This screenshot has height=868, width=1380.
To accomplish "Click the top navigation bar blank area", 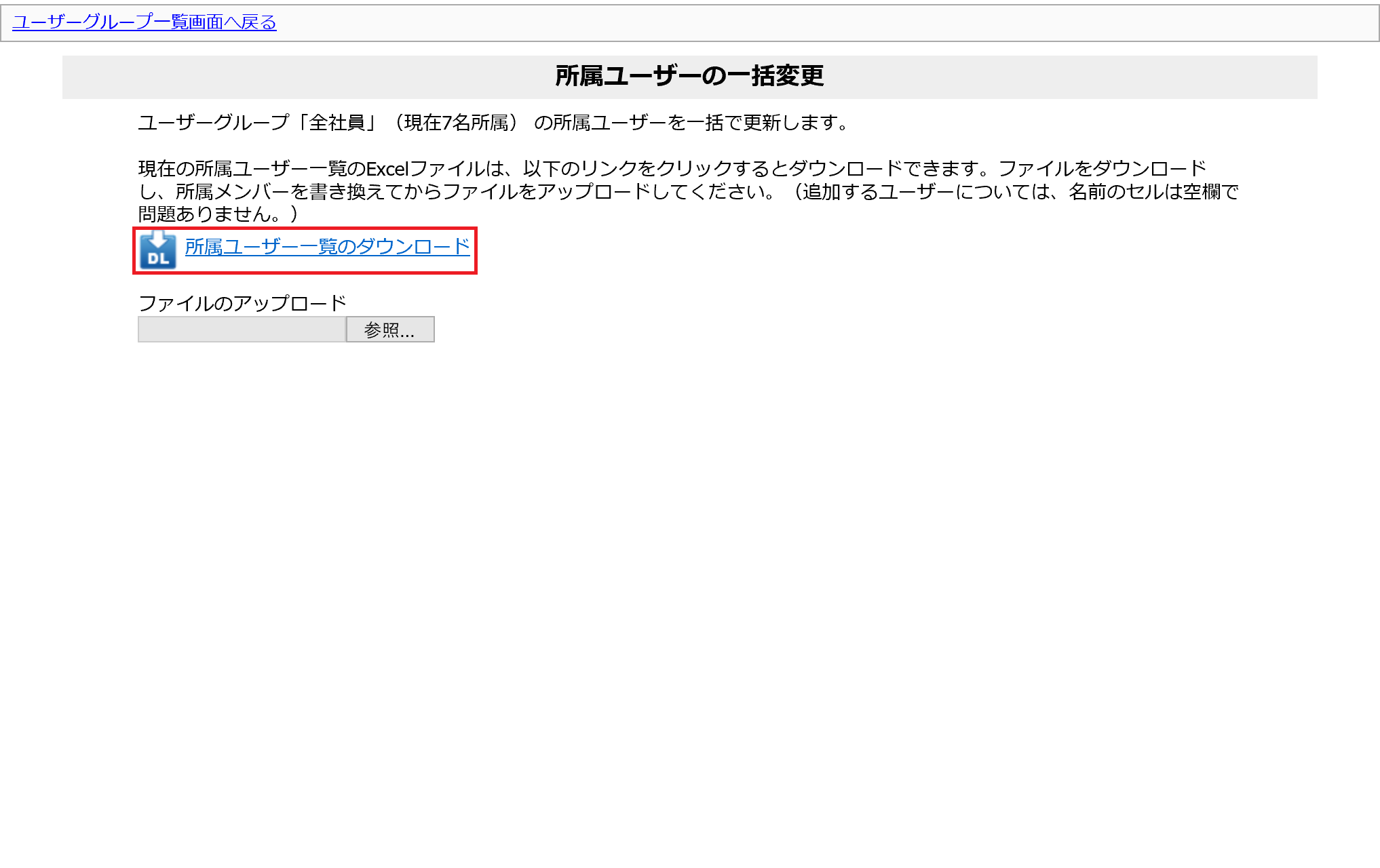I will coord(814,23).
